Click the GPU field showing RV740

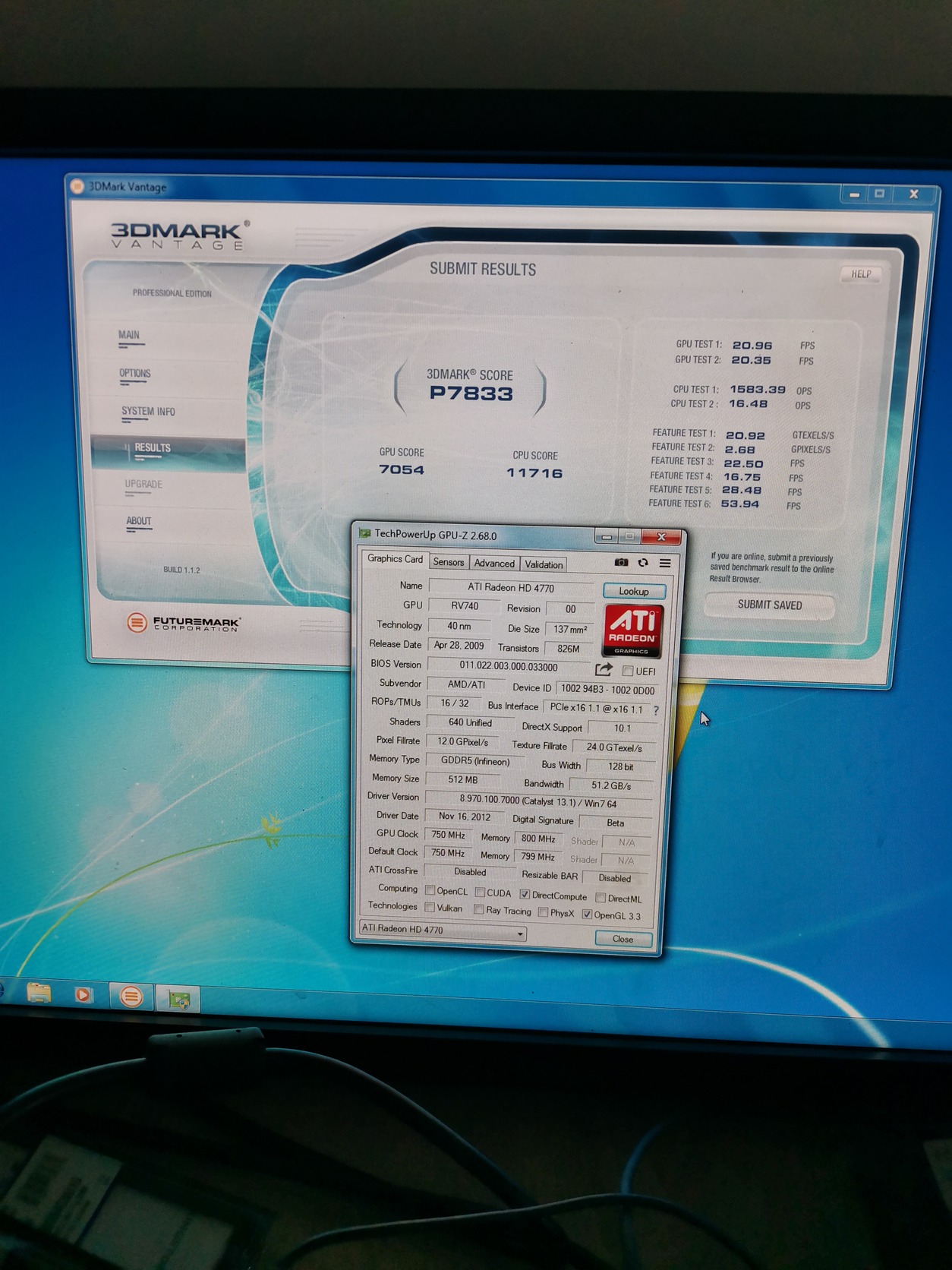(x=465, y=606)
